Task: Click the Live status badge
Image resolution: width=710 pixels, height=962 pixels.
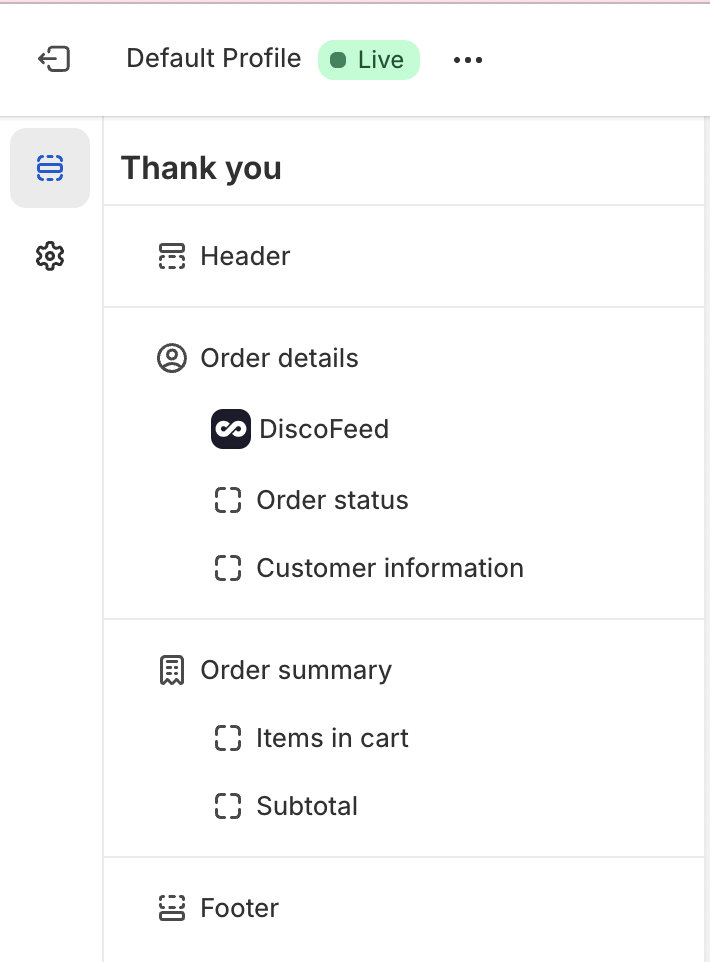Action: tap(368, 60)
